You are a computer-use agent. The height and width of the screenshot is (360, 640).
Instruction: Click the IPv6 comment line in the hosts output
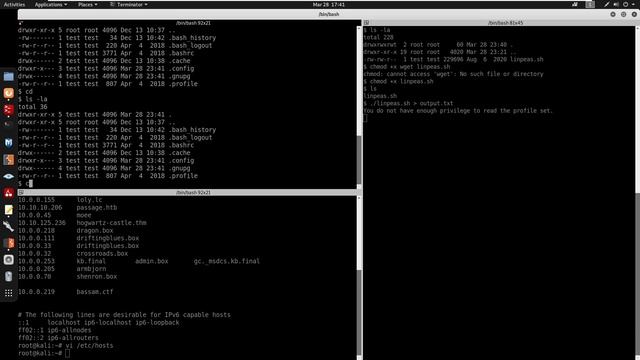tap(124, 315)
